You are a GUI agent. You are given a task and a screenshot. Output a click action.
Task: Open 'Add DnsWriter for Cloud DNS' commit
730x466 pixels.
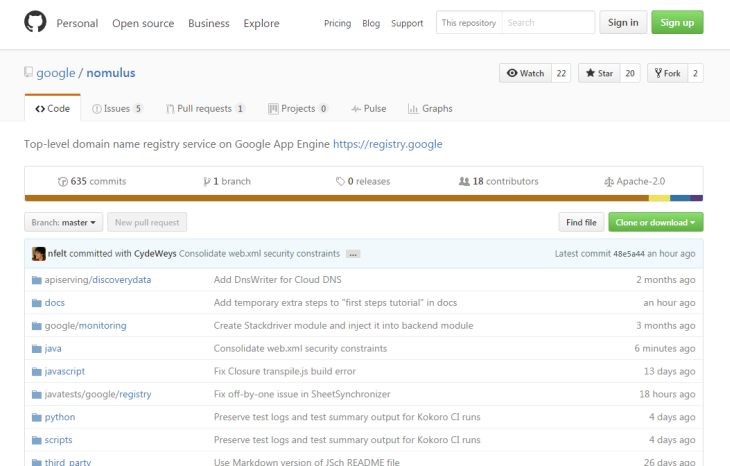(x=277, y=280)
